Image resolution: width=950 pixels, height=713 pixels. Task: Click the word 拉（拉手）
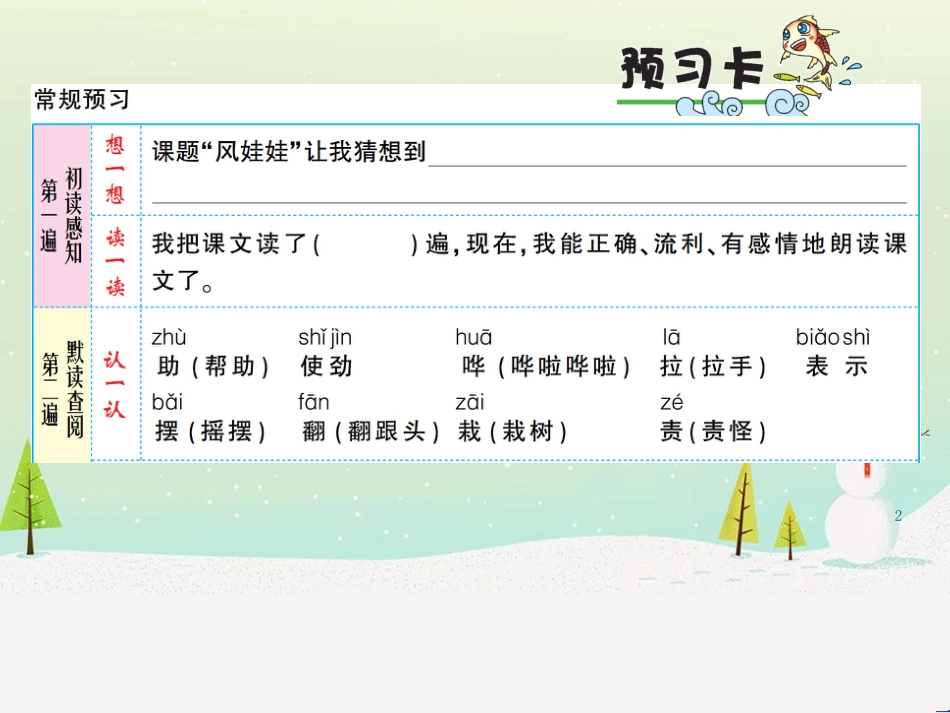tap(713, 366)
